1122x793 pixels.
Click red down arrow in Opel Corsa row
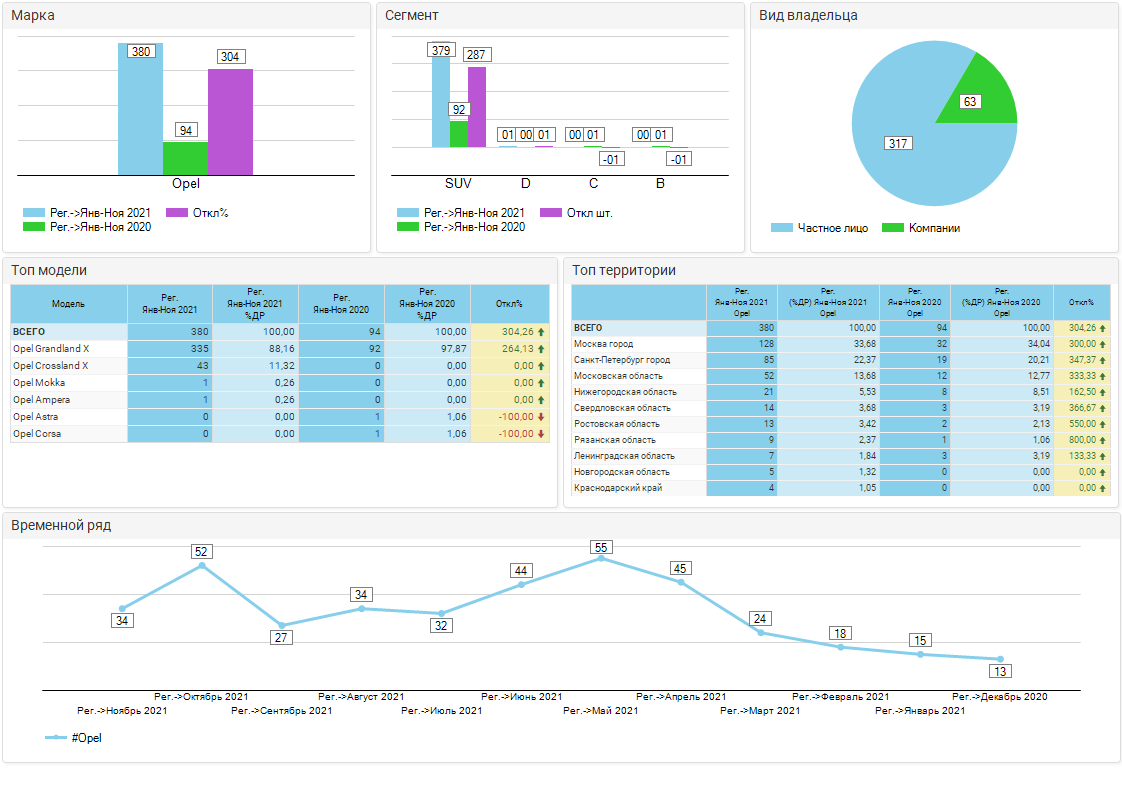[x=541, y=434]
